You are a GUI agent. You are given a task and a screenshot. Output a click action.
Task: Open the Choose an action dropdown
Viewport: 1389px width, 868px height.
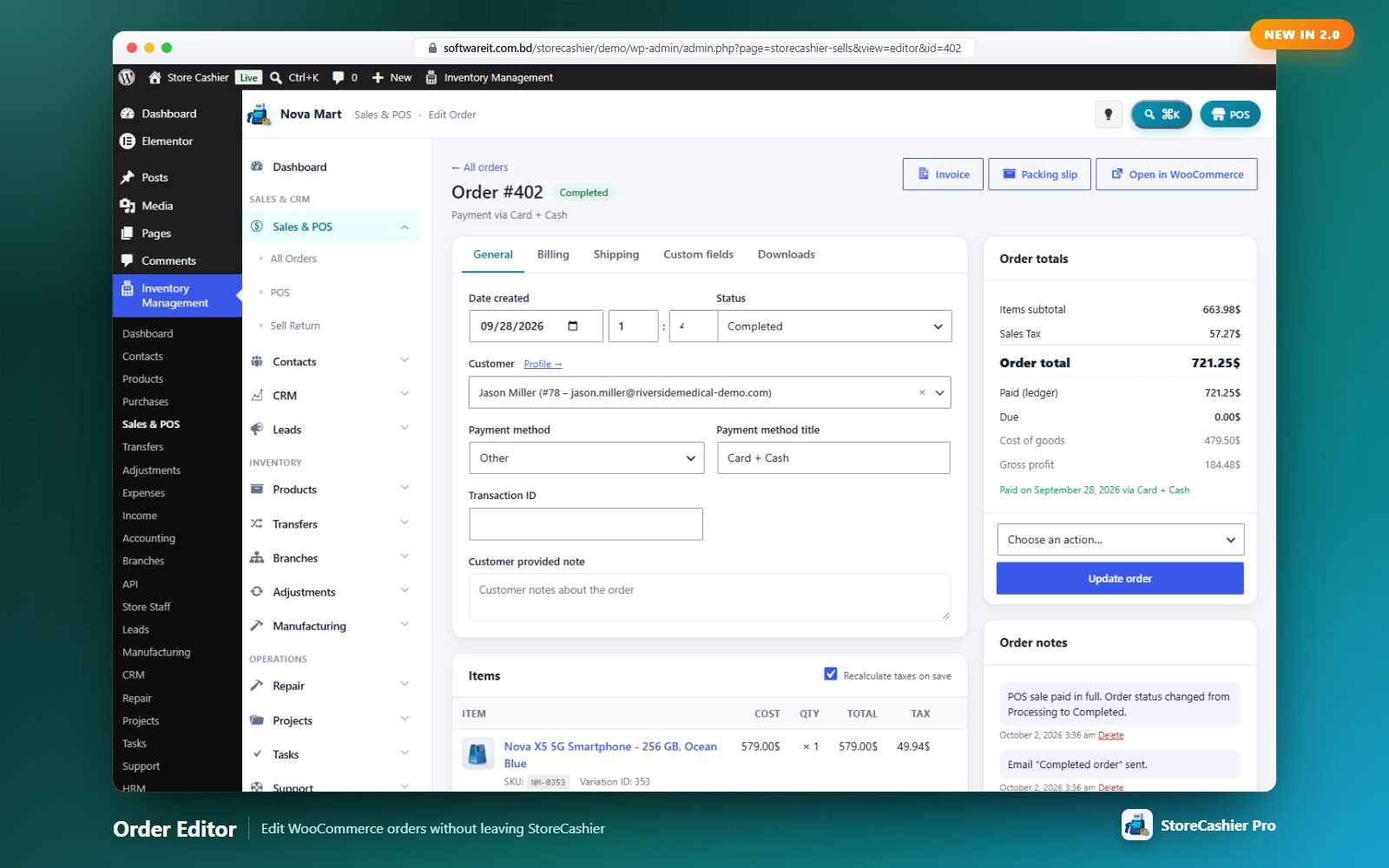[1121, 540]
